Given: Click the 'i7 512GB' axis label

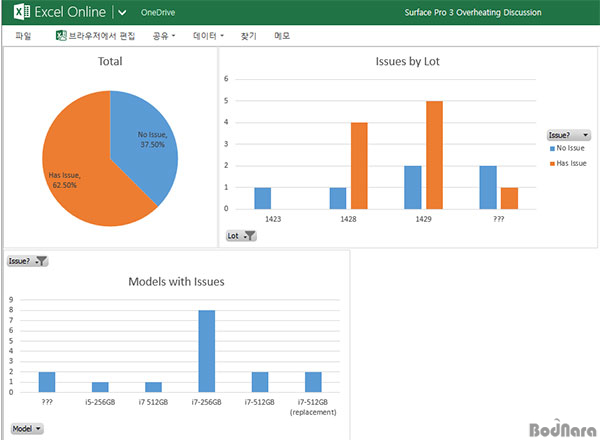Looking at the screenshot, I should [x=153, y=402].
